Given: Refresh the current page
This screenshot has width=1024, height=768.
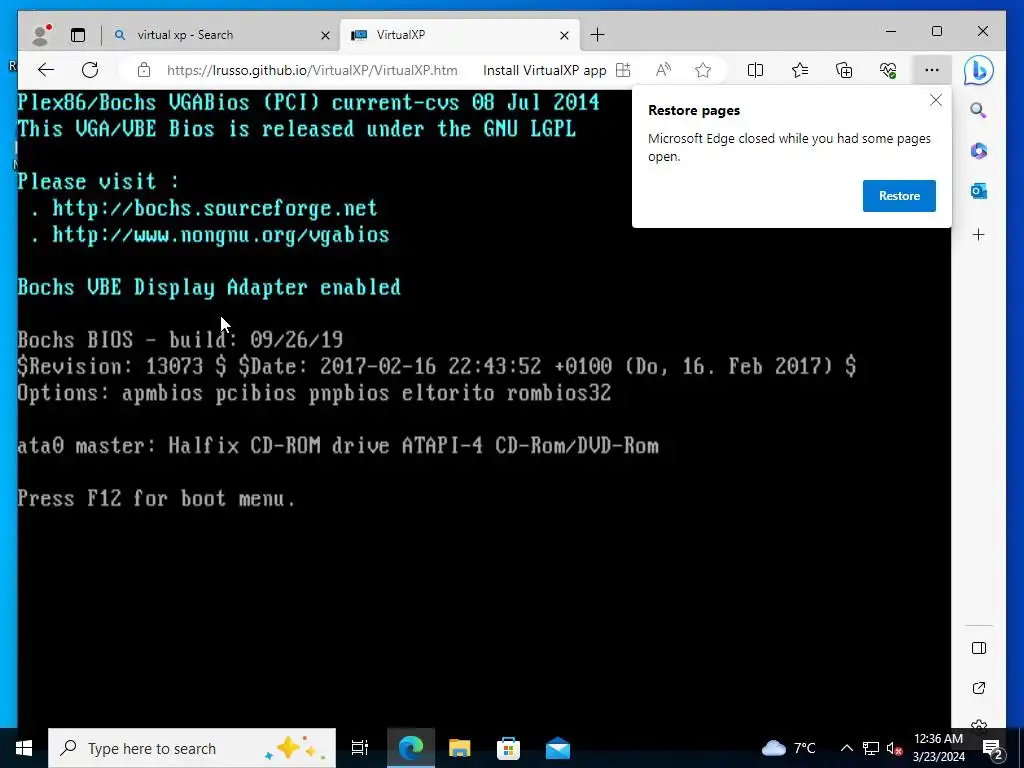Looking at the screenshot, I should click(x=90, y=70).
